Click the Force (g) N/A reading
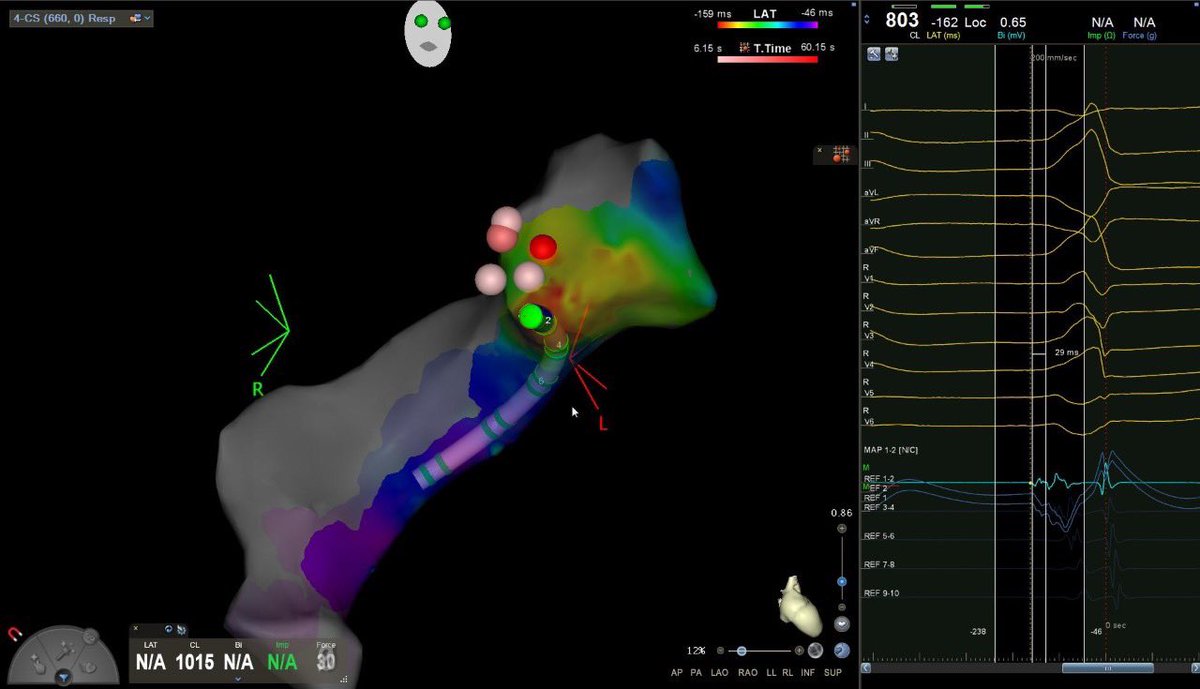This screenshot has height=689, width=1200. [1144, 21]
